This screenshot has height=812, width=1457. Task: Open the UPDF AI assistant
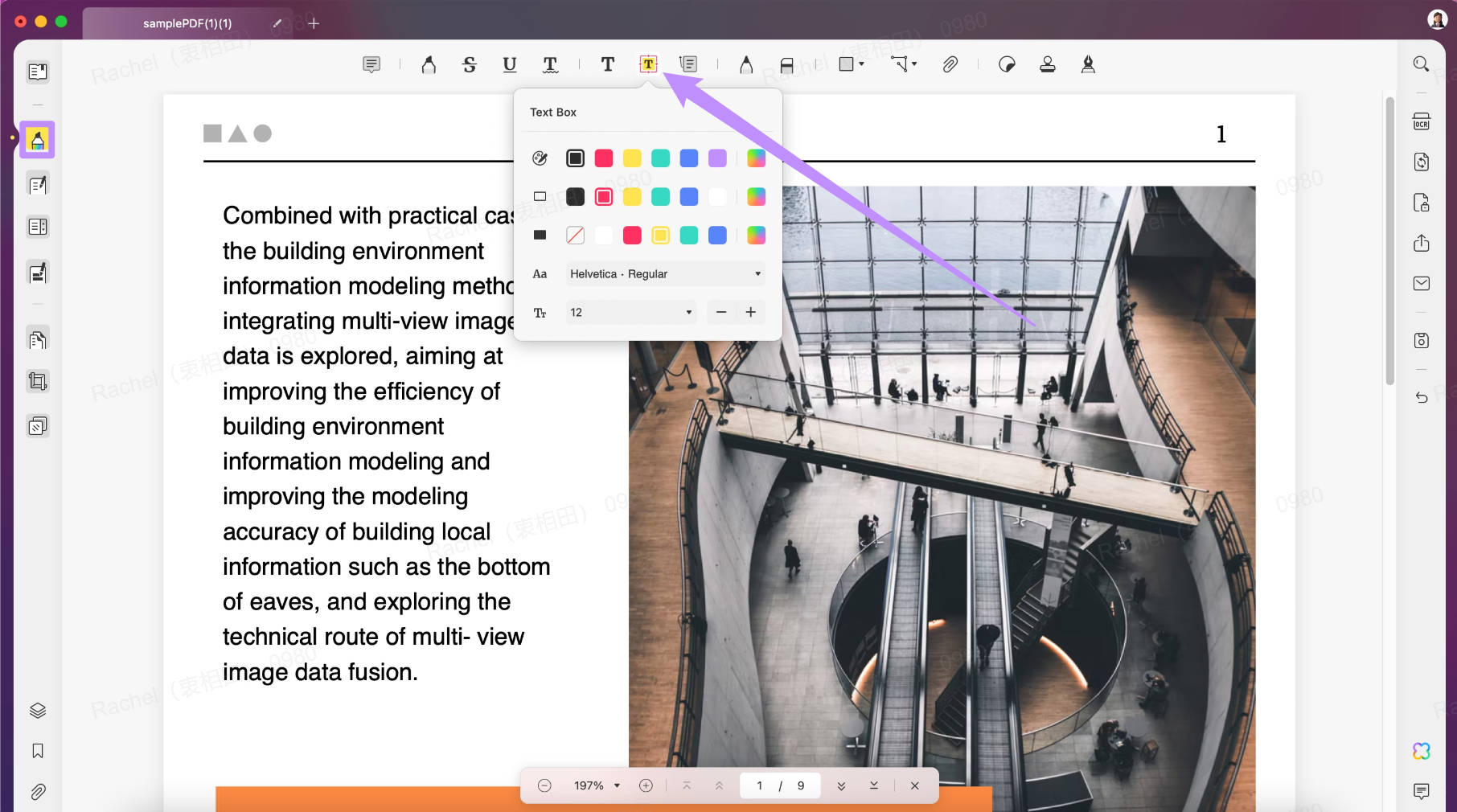click(x=1422, y=751)
